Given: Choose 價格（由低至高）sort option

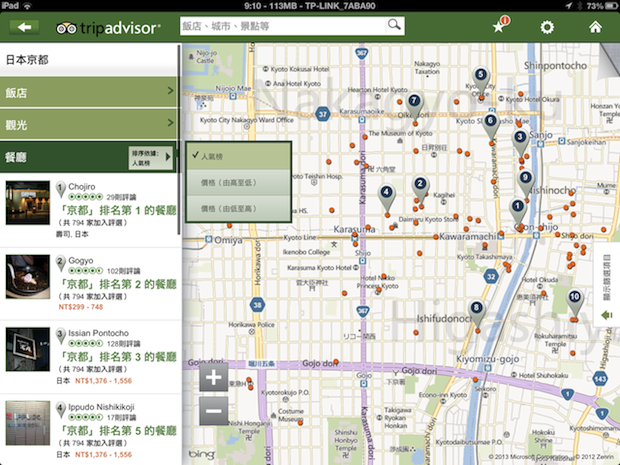Looking at the screenshot, I should 238,209.
